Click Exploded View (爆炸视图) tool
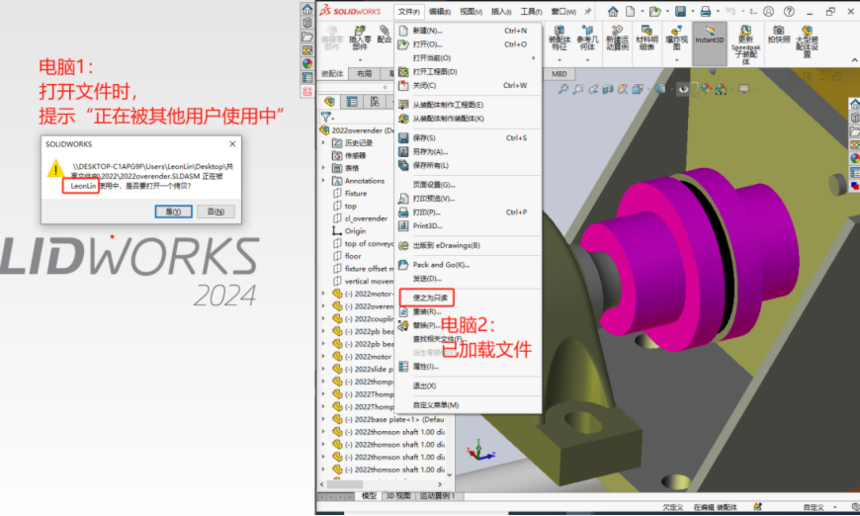Image resolution: width=860 pixels, height=516 pixels. coord(677,38)
